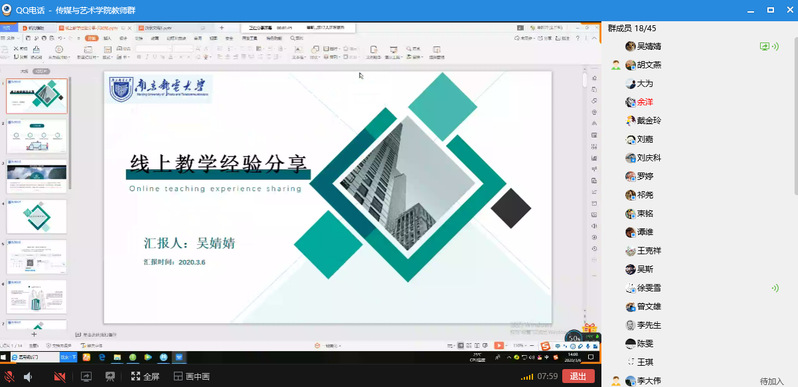
Task: Enable 画中画 picture-in-picture mode
Action: 191,377
